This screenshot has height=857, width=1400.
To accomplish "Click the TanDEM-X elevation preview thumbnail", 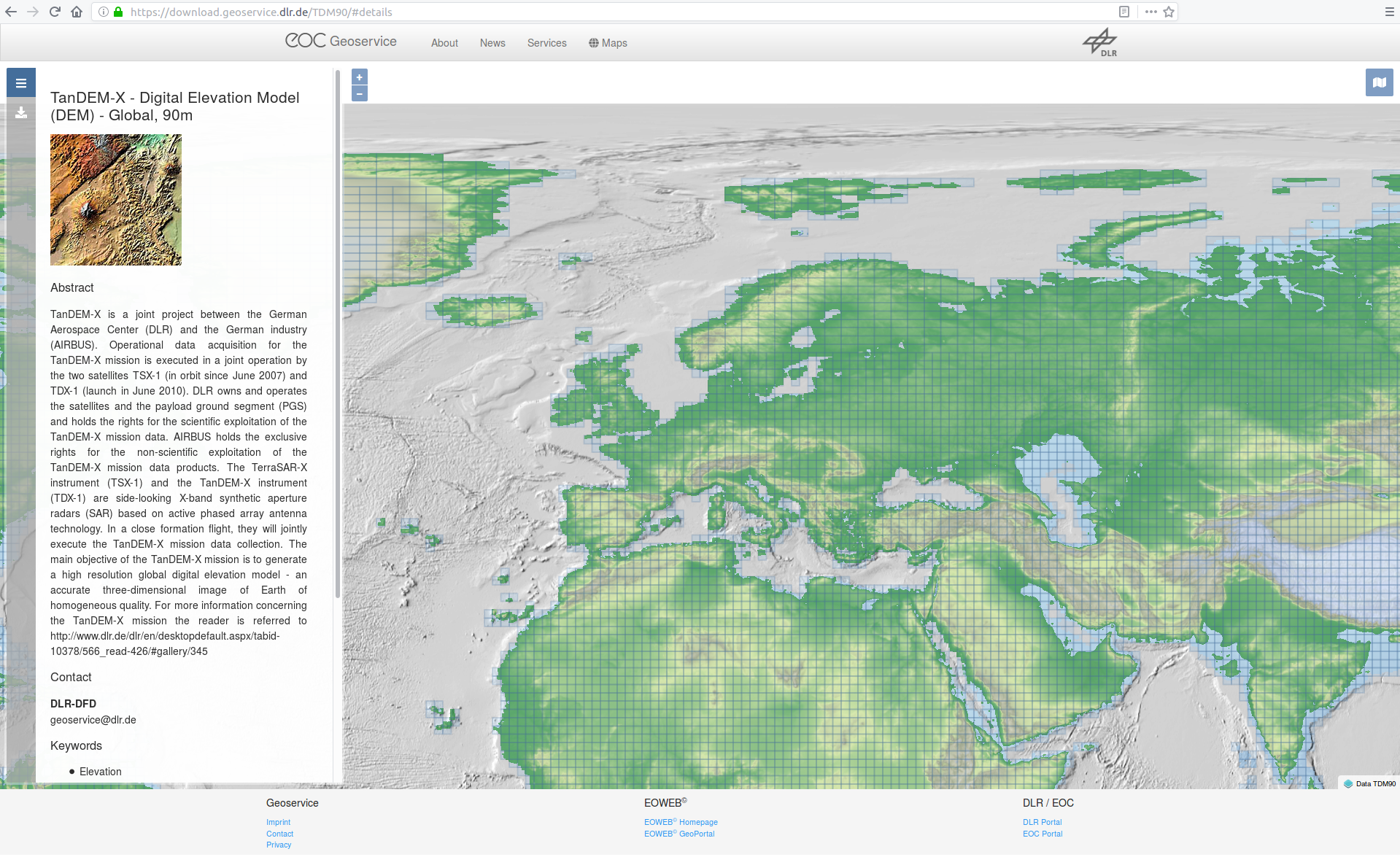I will [x=115, y=199].
